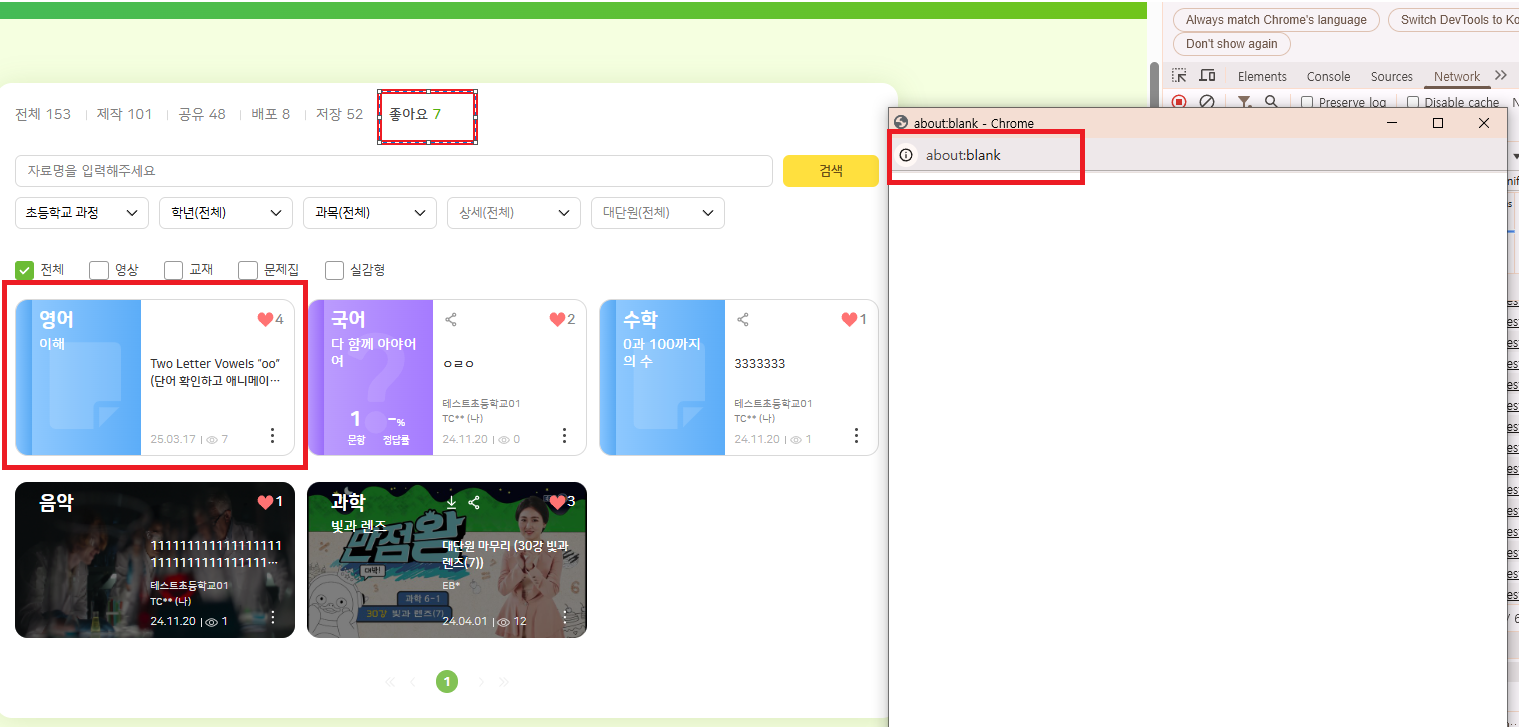Image resolution: width=1526 pixels, height=727 pixels.
Task: Open the 초등학교 과정 dropdown
Action: click(82, 213)
